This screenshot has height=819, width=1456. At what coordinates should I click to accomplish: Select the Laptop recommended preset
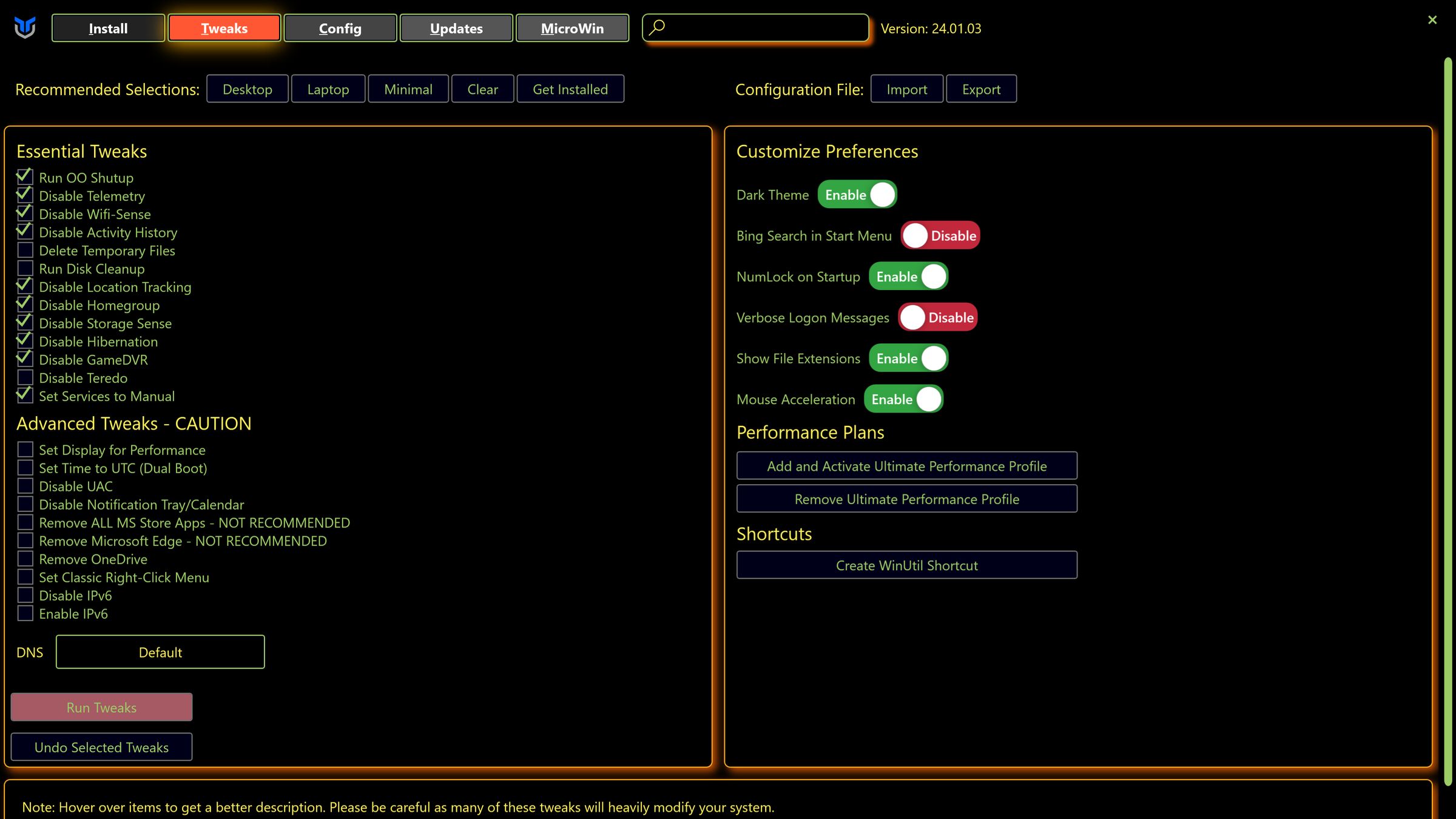pos(328,89)
